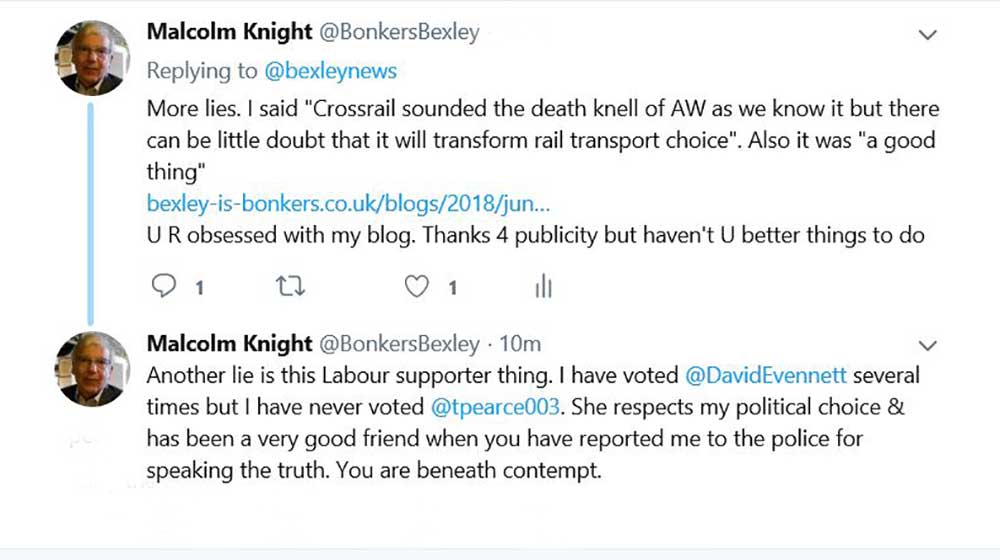Click @BonkersBexley handle beside 10m timestamp
Screen dimensions: 1000x560
(399, 344)
